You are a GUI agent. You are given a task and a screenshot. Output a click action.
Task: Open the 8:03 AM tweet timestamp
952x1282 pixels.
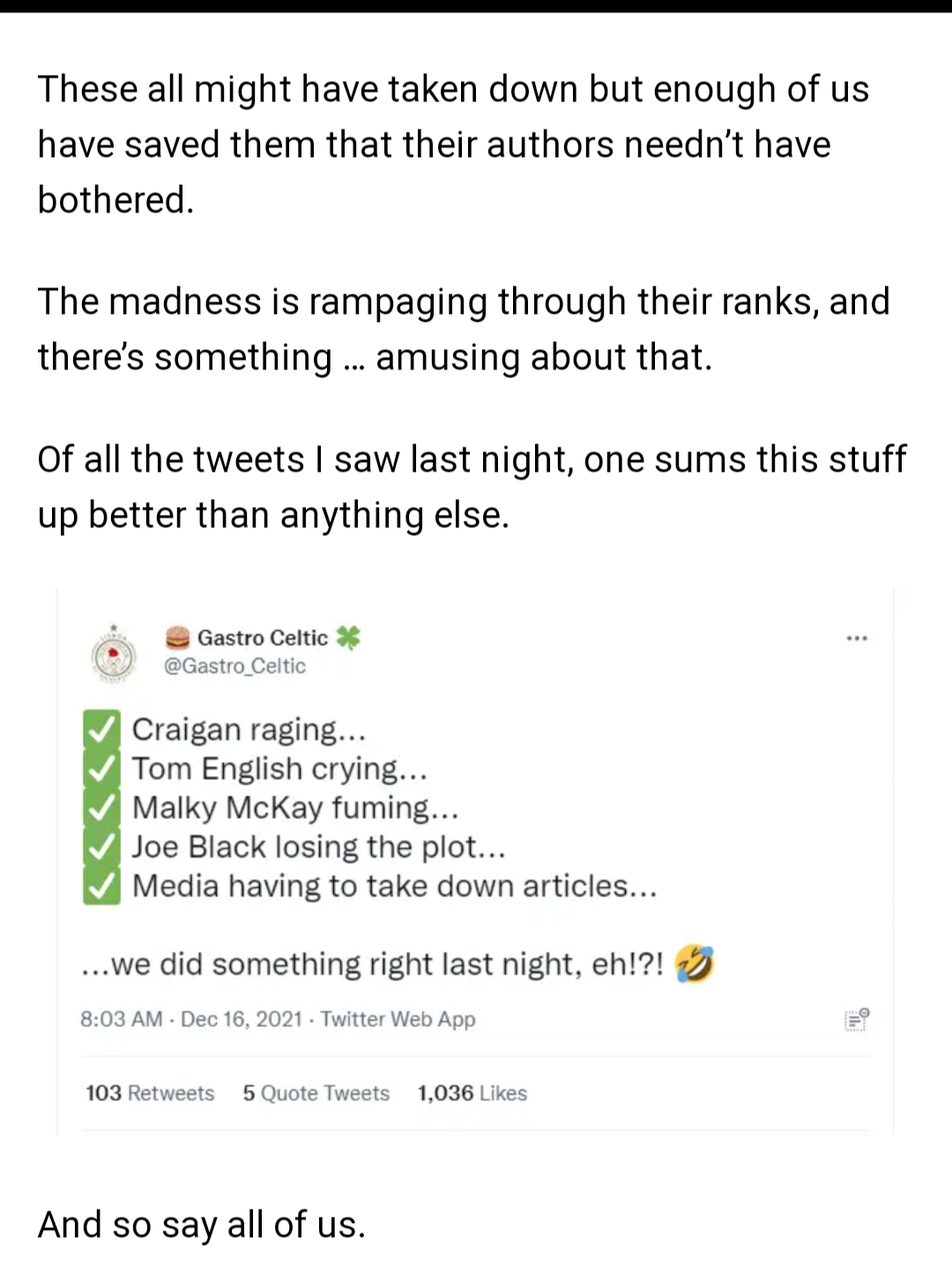[x=121, y=1019]
